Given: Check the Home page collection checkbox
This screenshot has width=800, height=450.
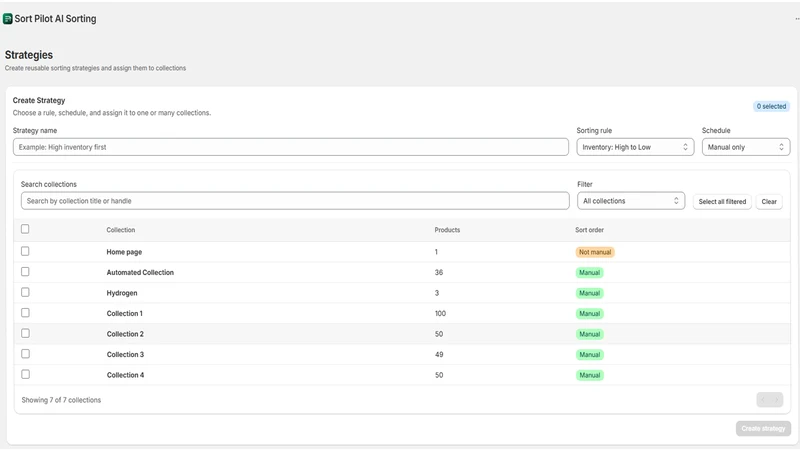Looking at the screenshot, I should point(25,251).
